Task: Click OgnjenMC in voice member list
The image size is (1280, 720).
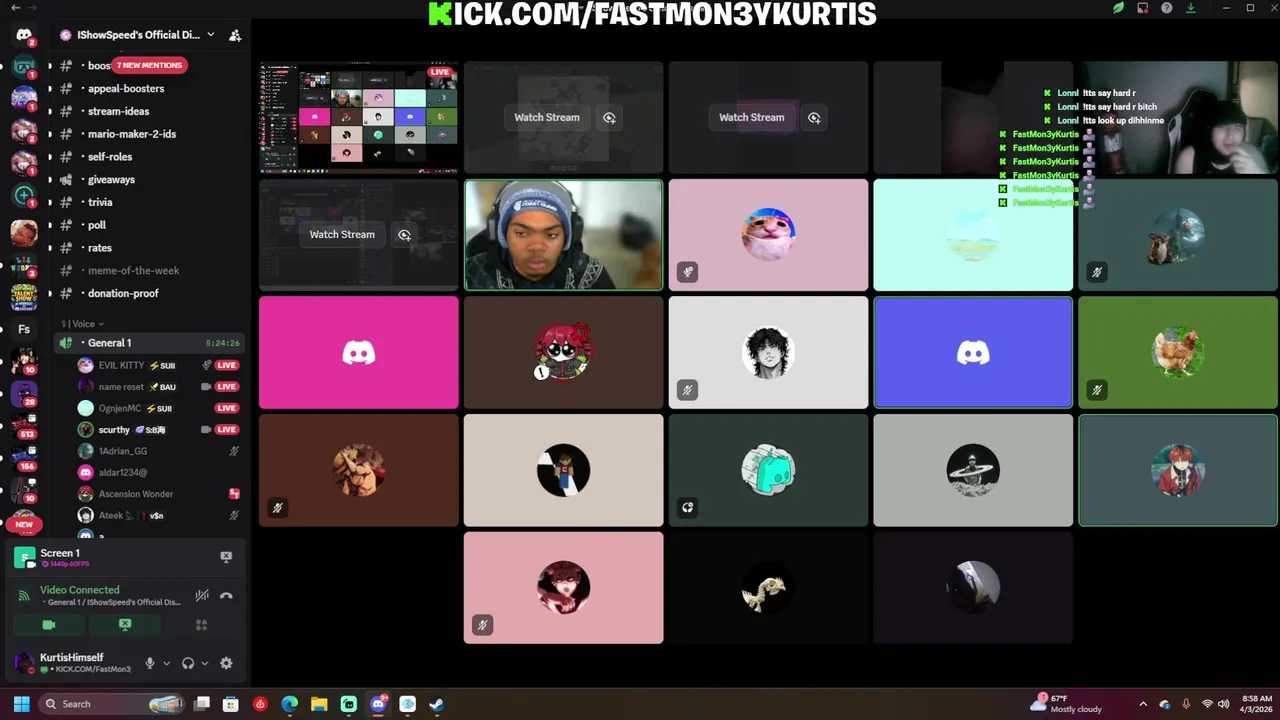Action: pyautogui.click(x=158, y=408)
